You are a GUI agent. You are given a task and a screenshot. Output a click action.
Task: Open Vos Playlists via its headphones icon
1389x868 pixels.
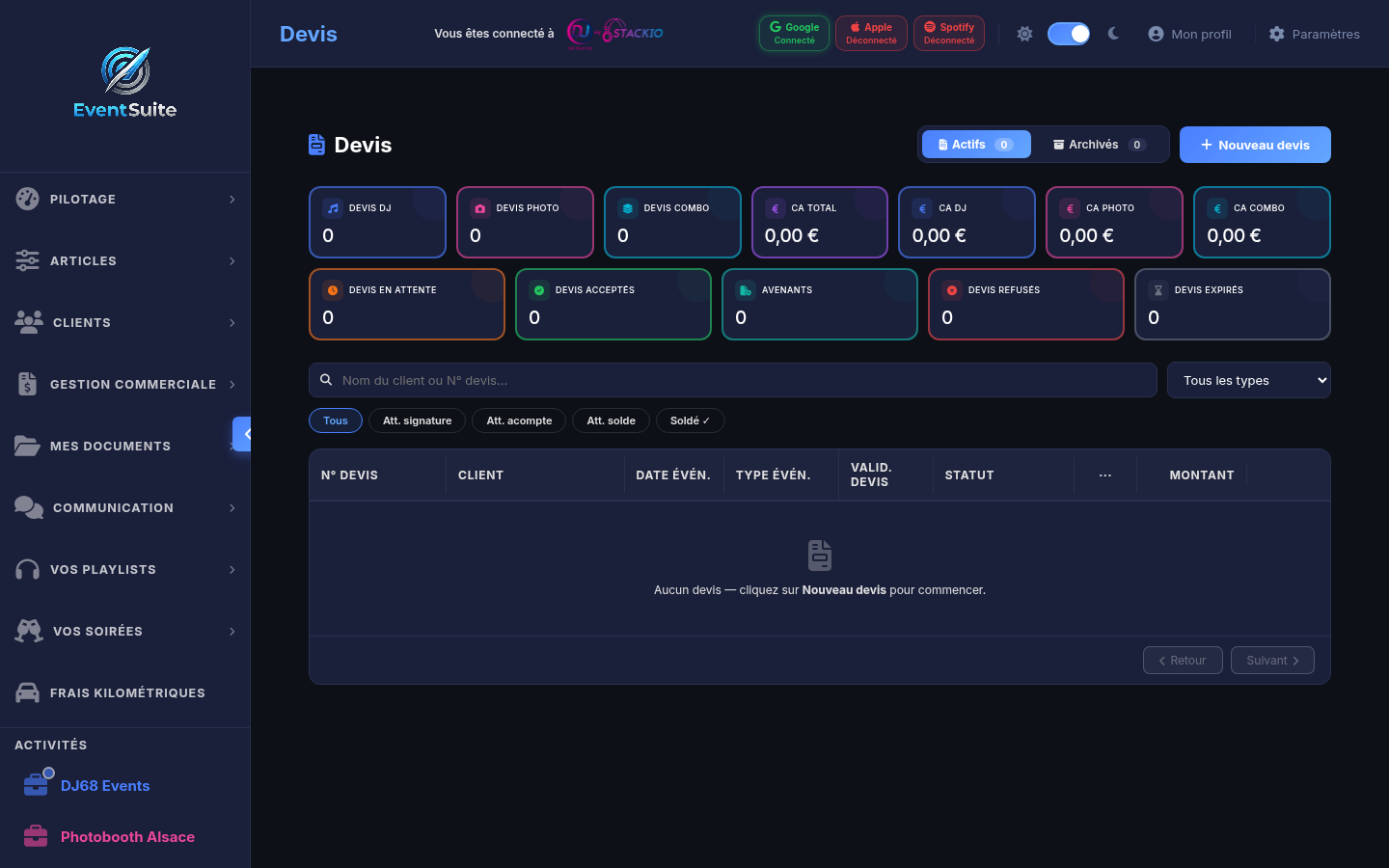point(27,569)
